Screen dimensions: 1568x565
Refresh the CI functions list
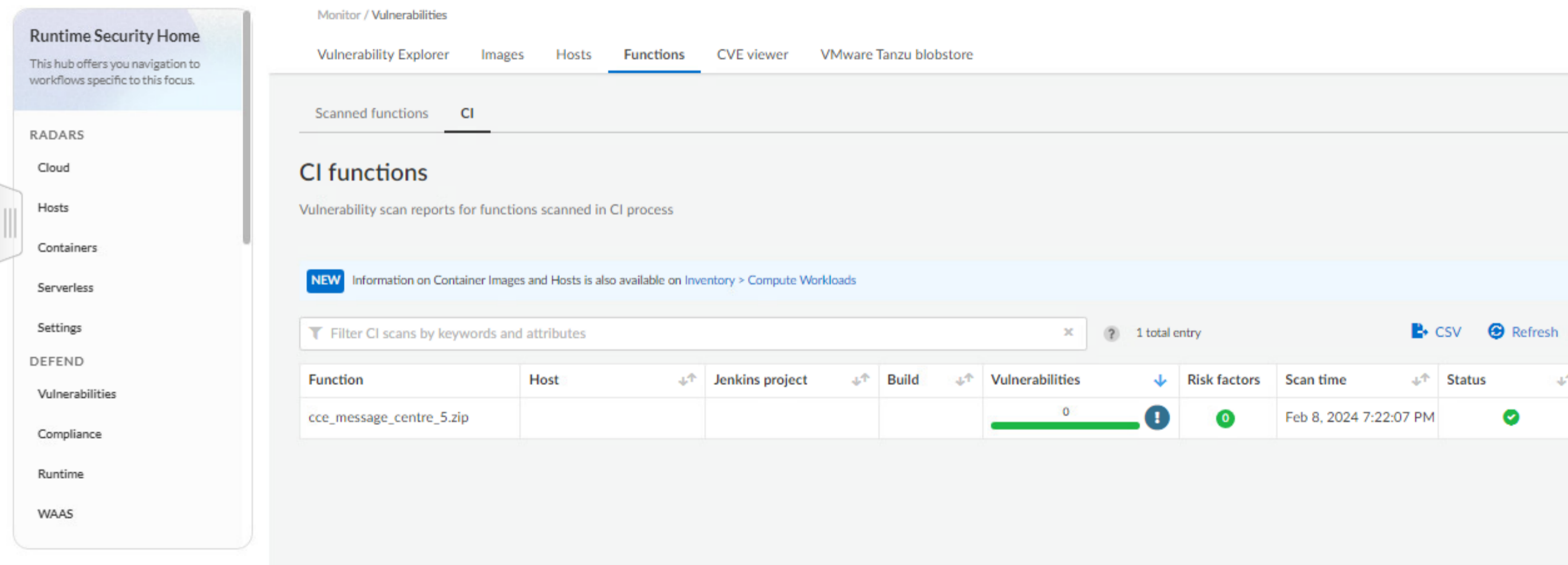point(1522,332)
